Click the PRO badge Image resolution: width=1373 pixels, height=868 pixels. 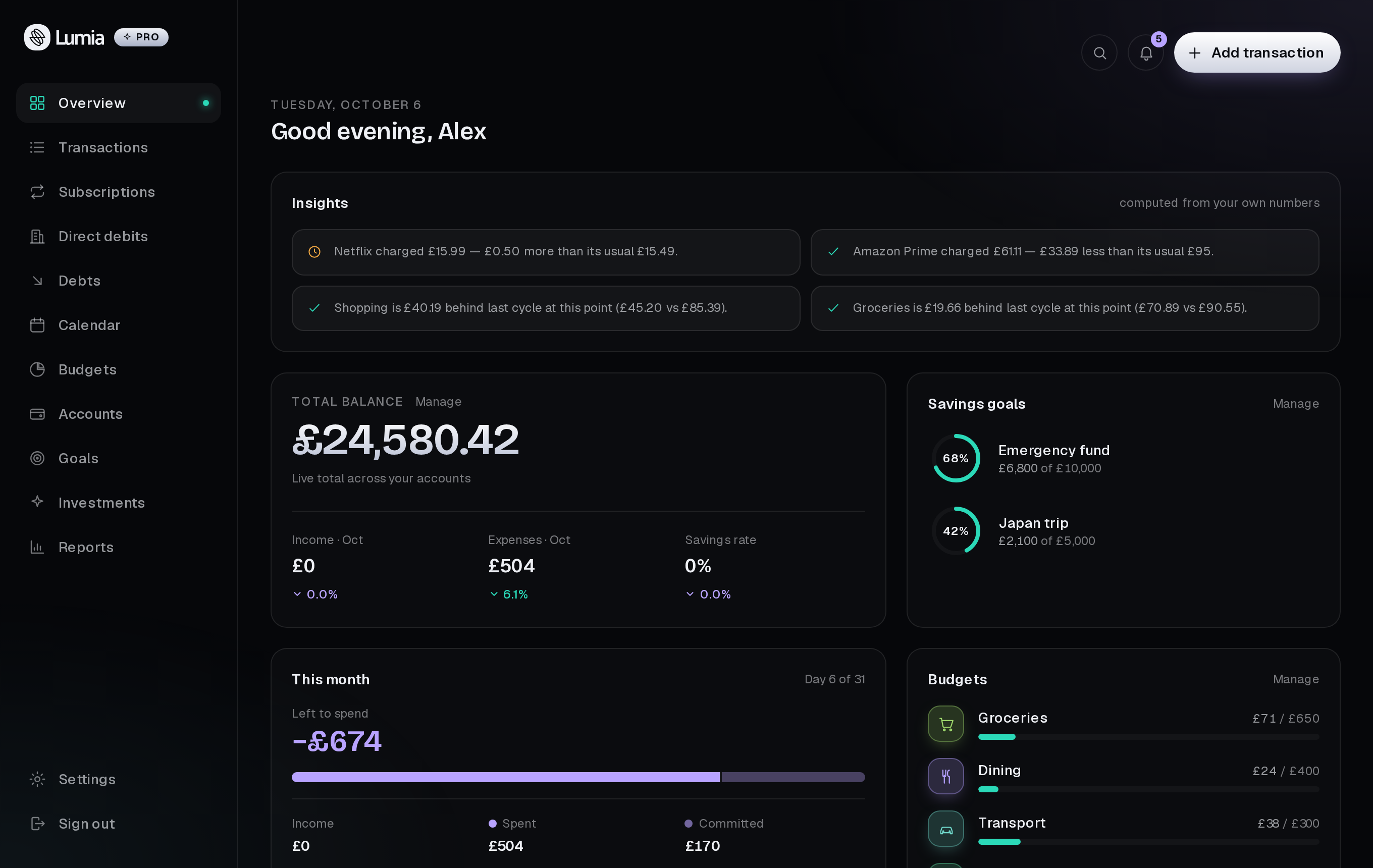point(141,37)
